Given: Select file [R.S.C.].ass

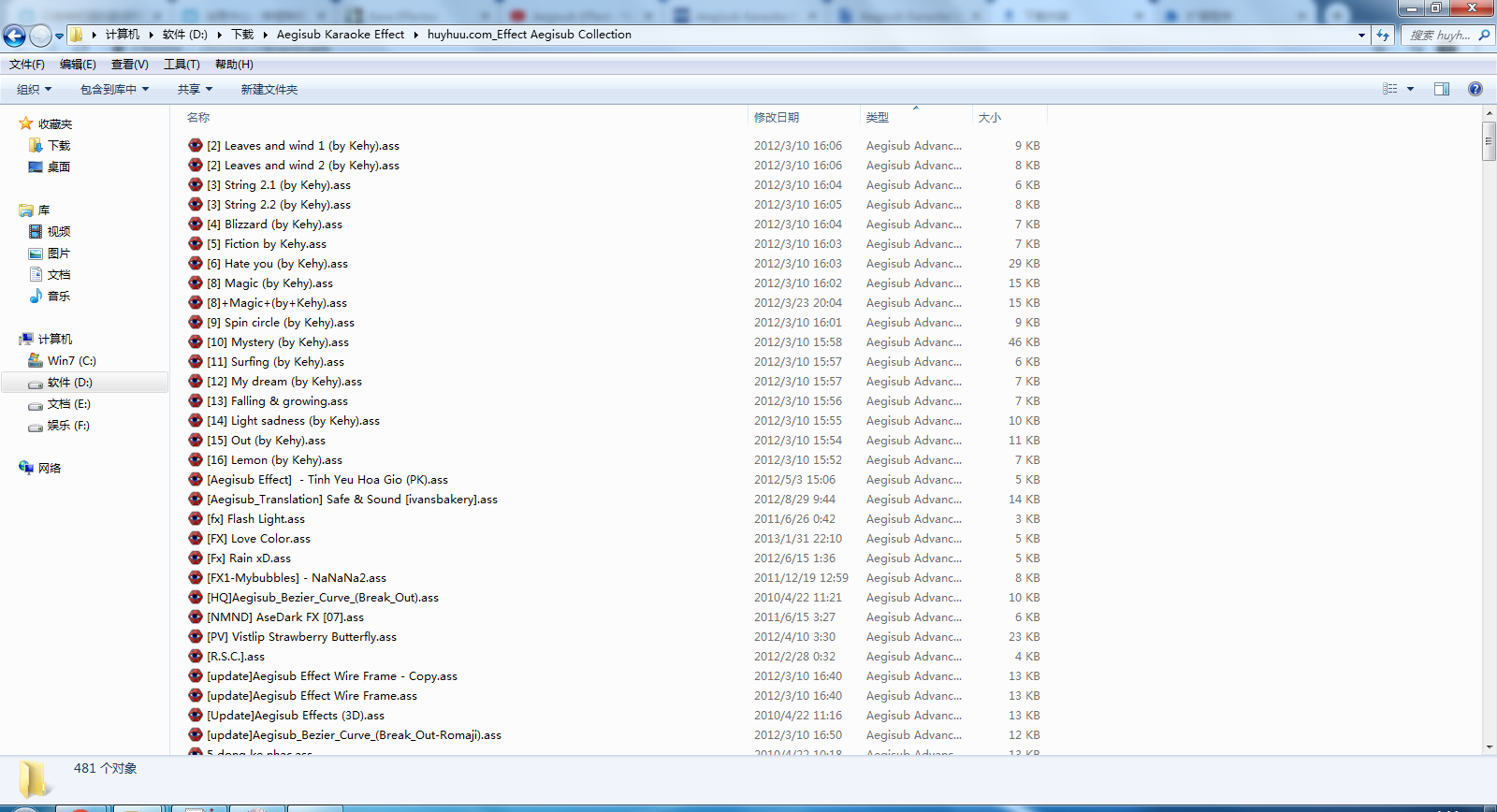Looking at the screenshot, I should [x=236, y=657].
